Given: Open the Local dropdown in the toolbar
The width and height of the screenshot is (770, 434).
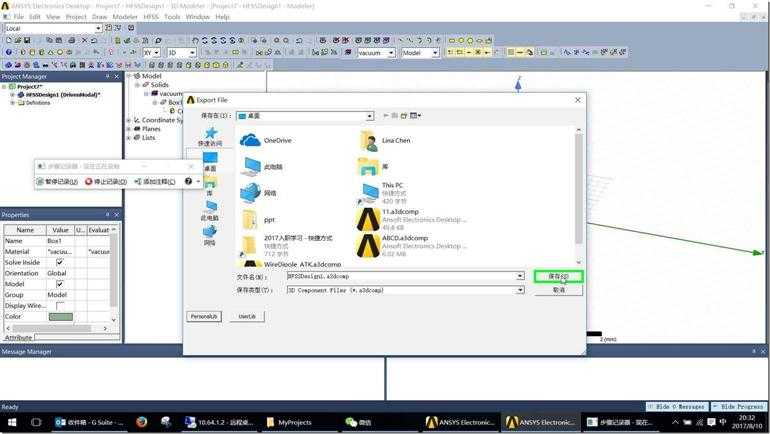Looking at the screenshot, I should [98, 28].
